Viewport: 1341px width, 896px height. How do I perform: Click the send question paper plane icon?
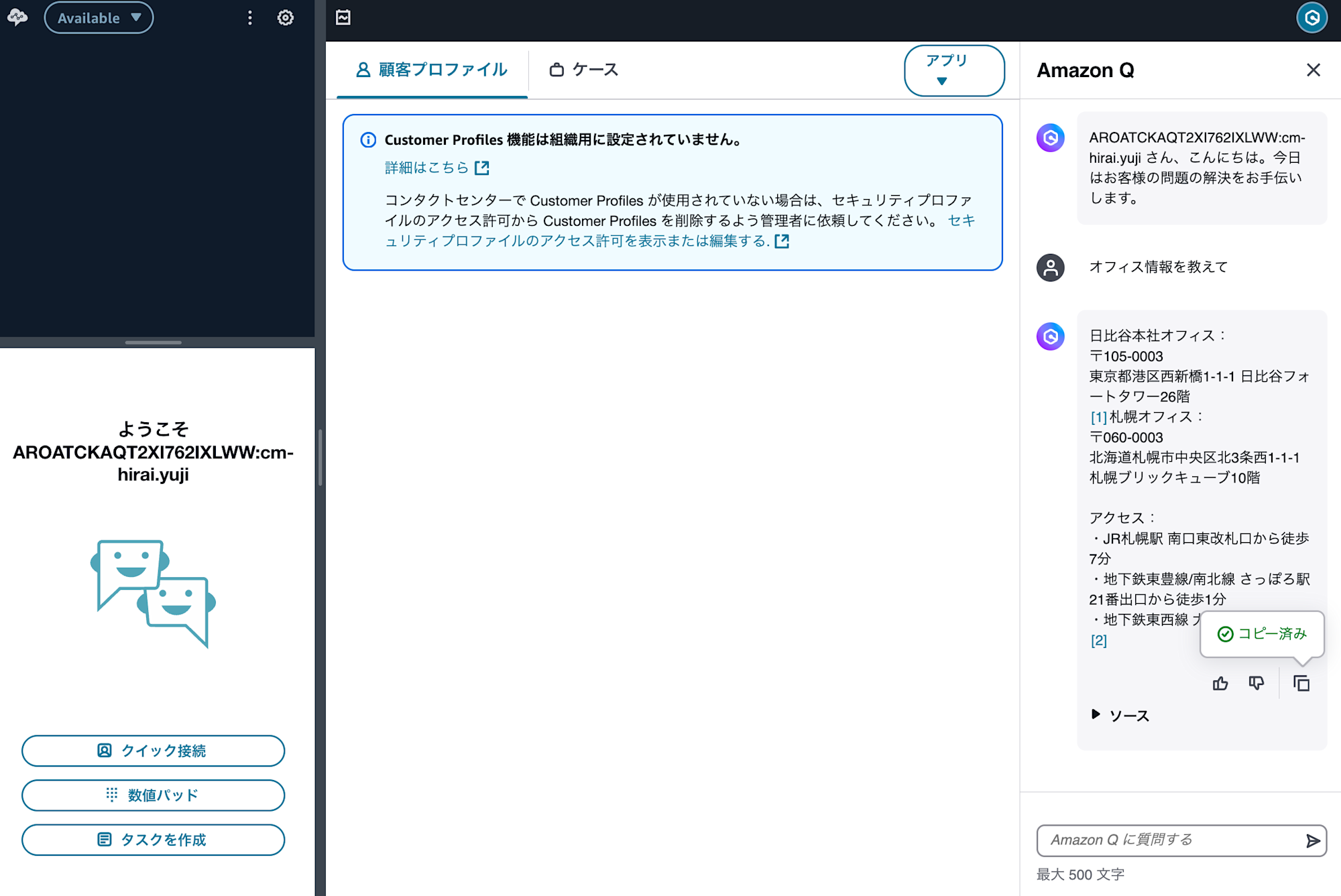(x=1313, y=840)
